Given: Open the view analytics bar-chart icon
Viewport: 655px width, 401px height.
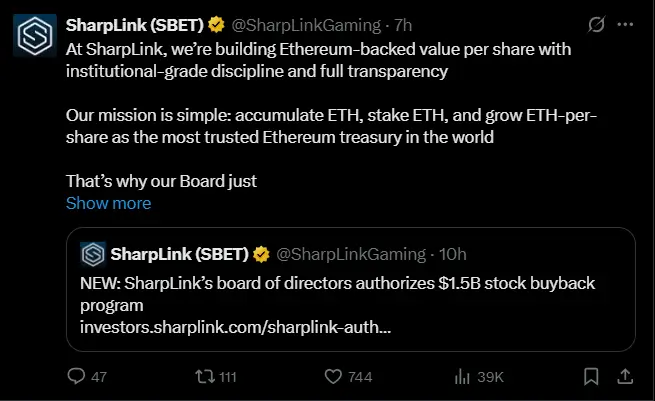Looking at the screenshot, I should (x=462, y=377).
